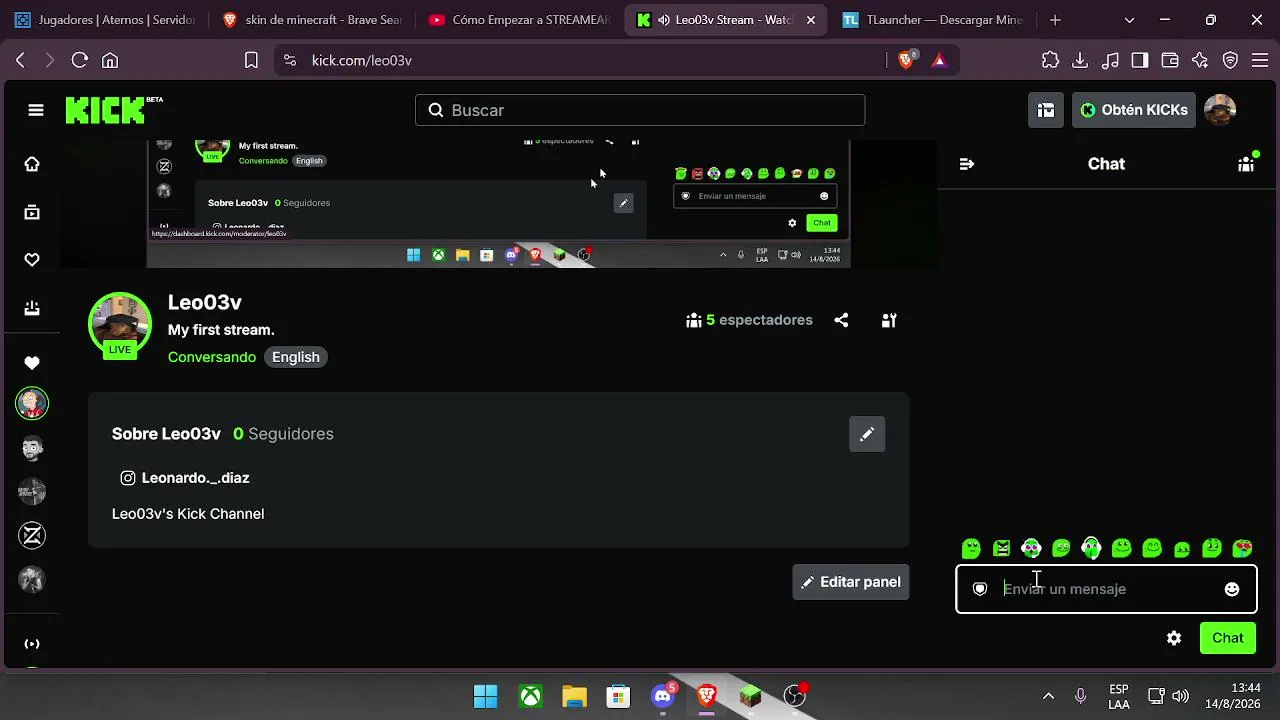Open the Home icon in Kick sidebar
This screenshot has width=1280, height=720.
point(32,164)
